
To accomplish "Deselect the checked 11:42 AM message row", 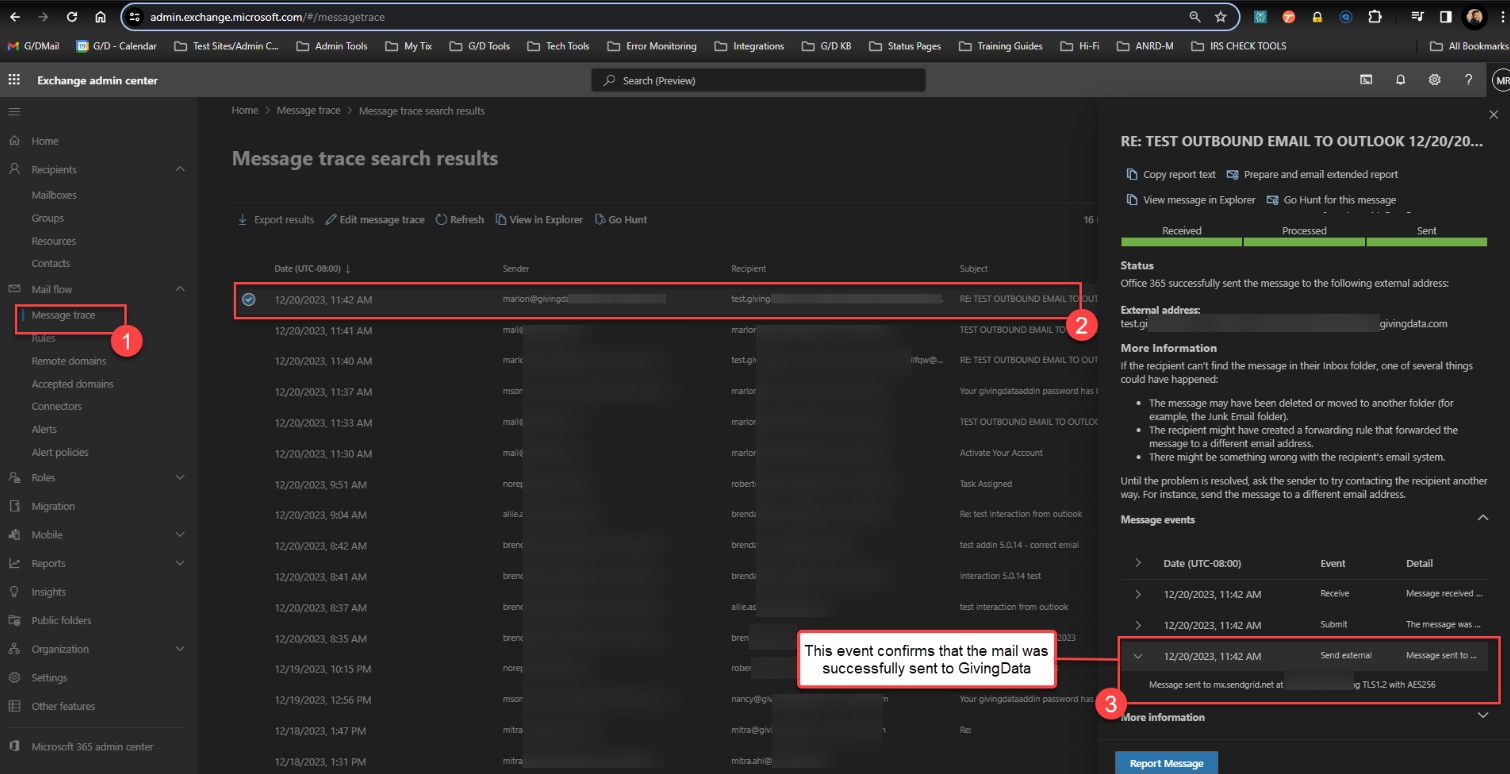I will coord(249,299).
